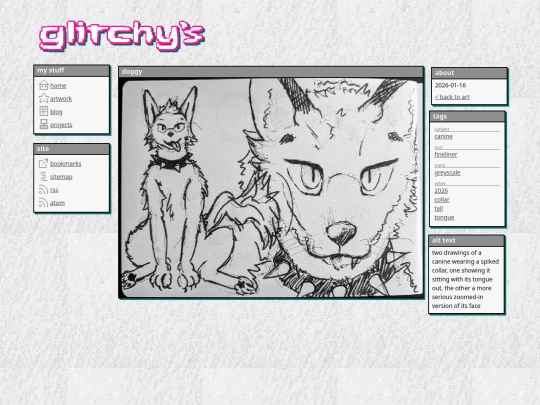Select the fineliner tag
Viewport: 540px width, 405px height.
[x=446, y=155]
